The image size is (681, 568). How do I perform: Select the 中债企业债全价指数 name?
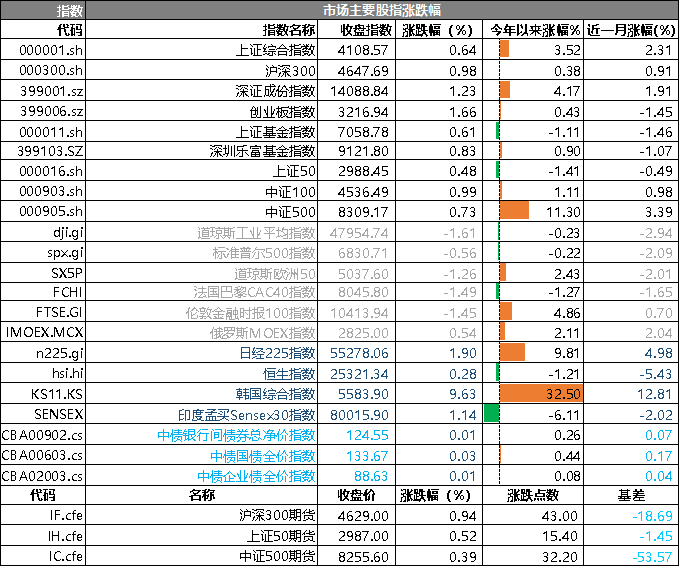(x=256, y=476)
